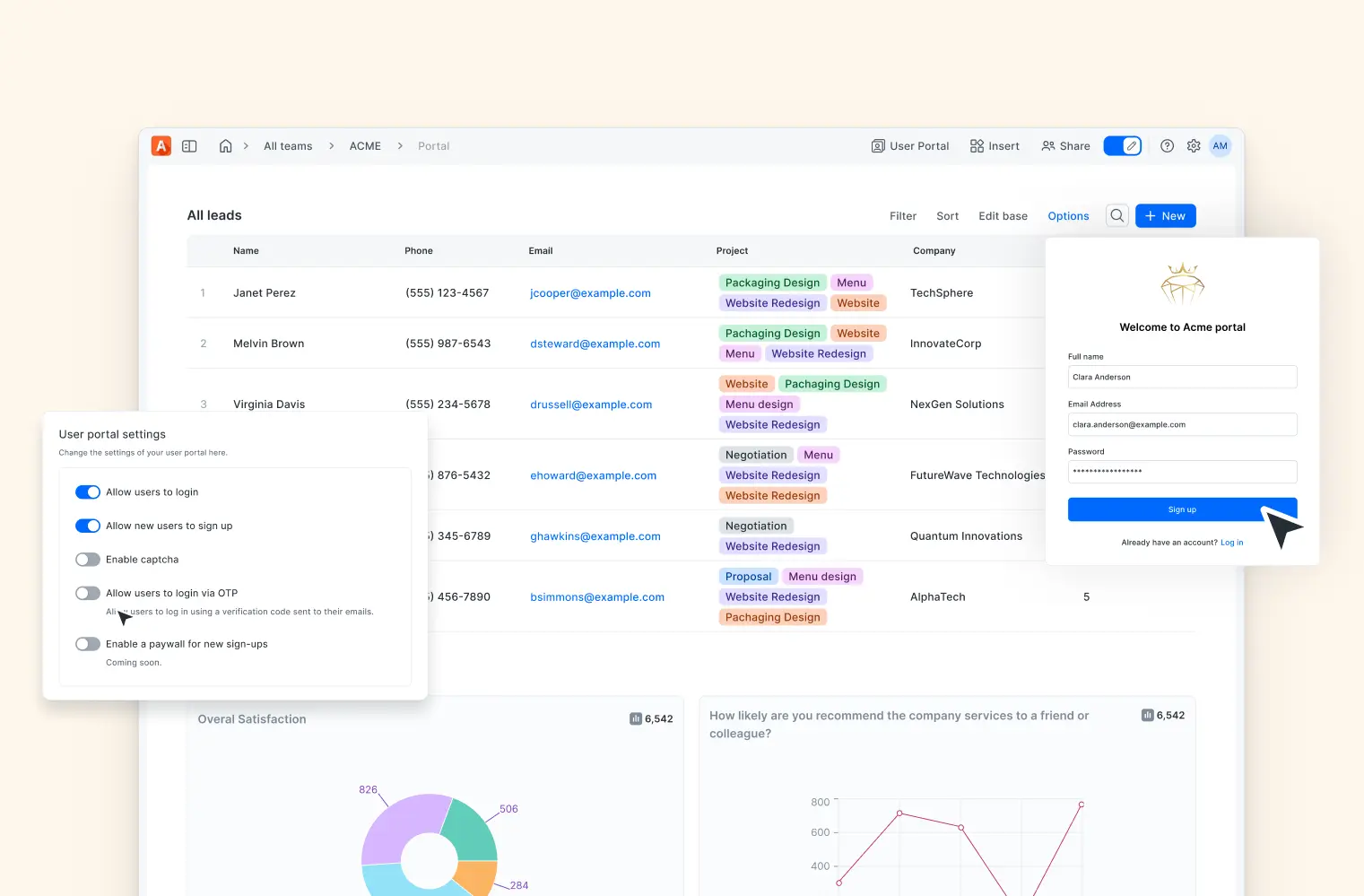Enable Allow users to login via OTP
The height and width of the screenshot is (896, 1364).
[x=88, y=593]
